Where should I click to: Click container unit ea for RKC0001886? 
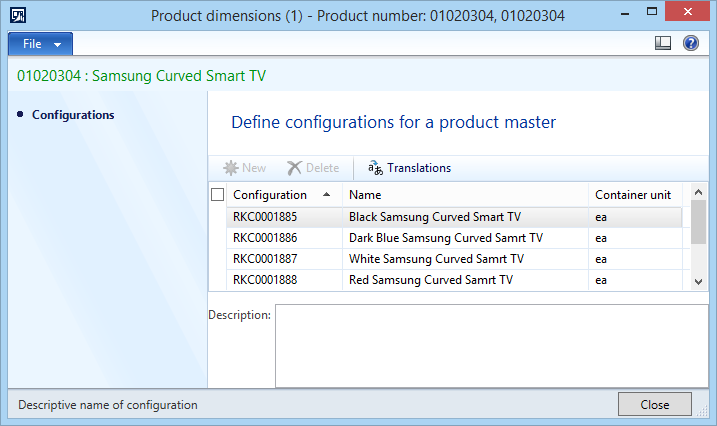635,238
